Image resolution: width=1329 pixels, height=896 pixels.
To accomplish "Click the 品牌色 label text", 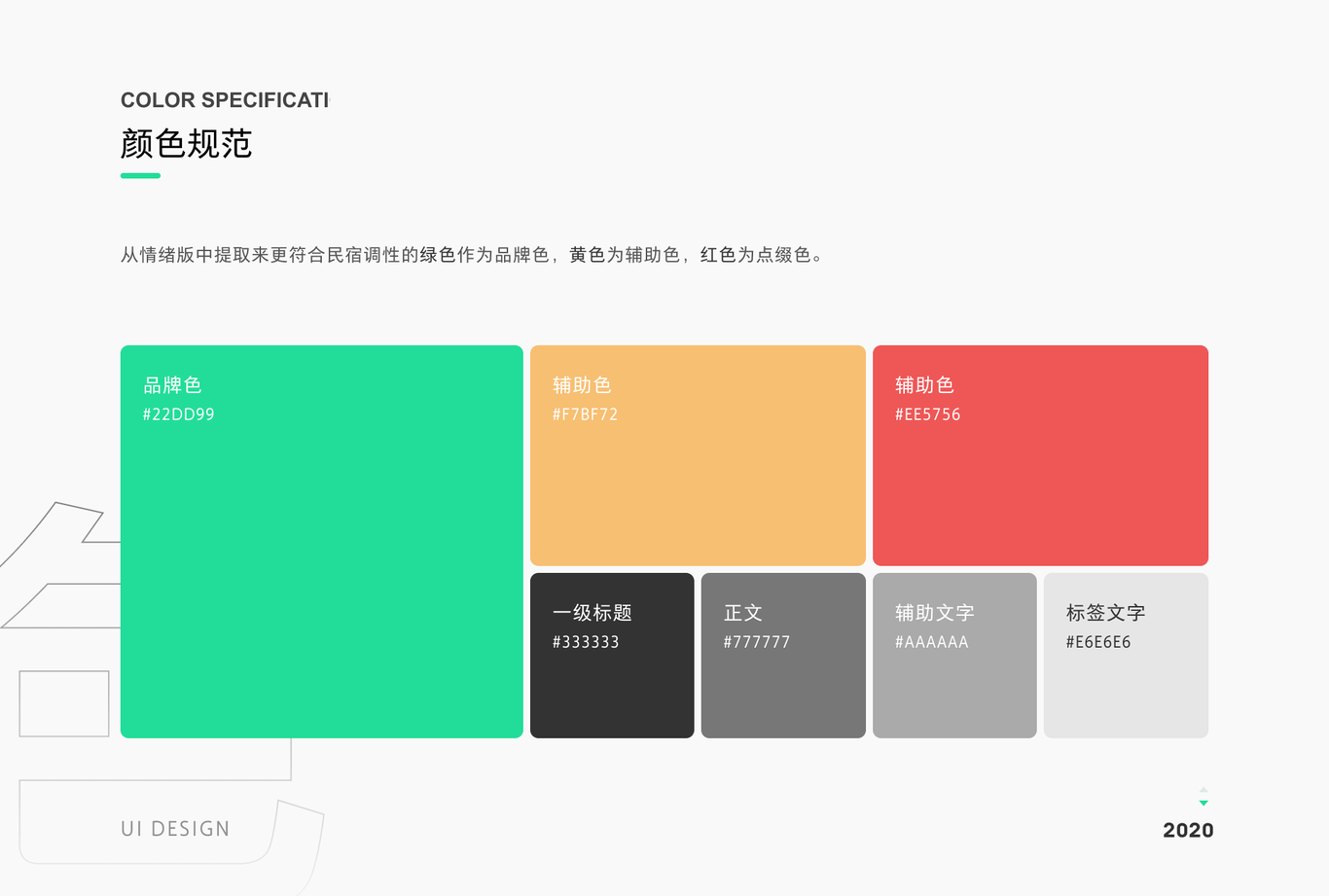I will tap(172, 385).
